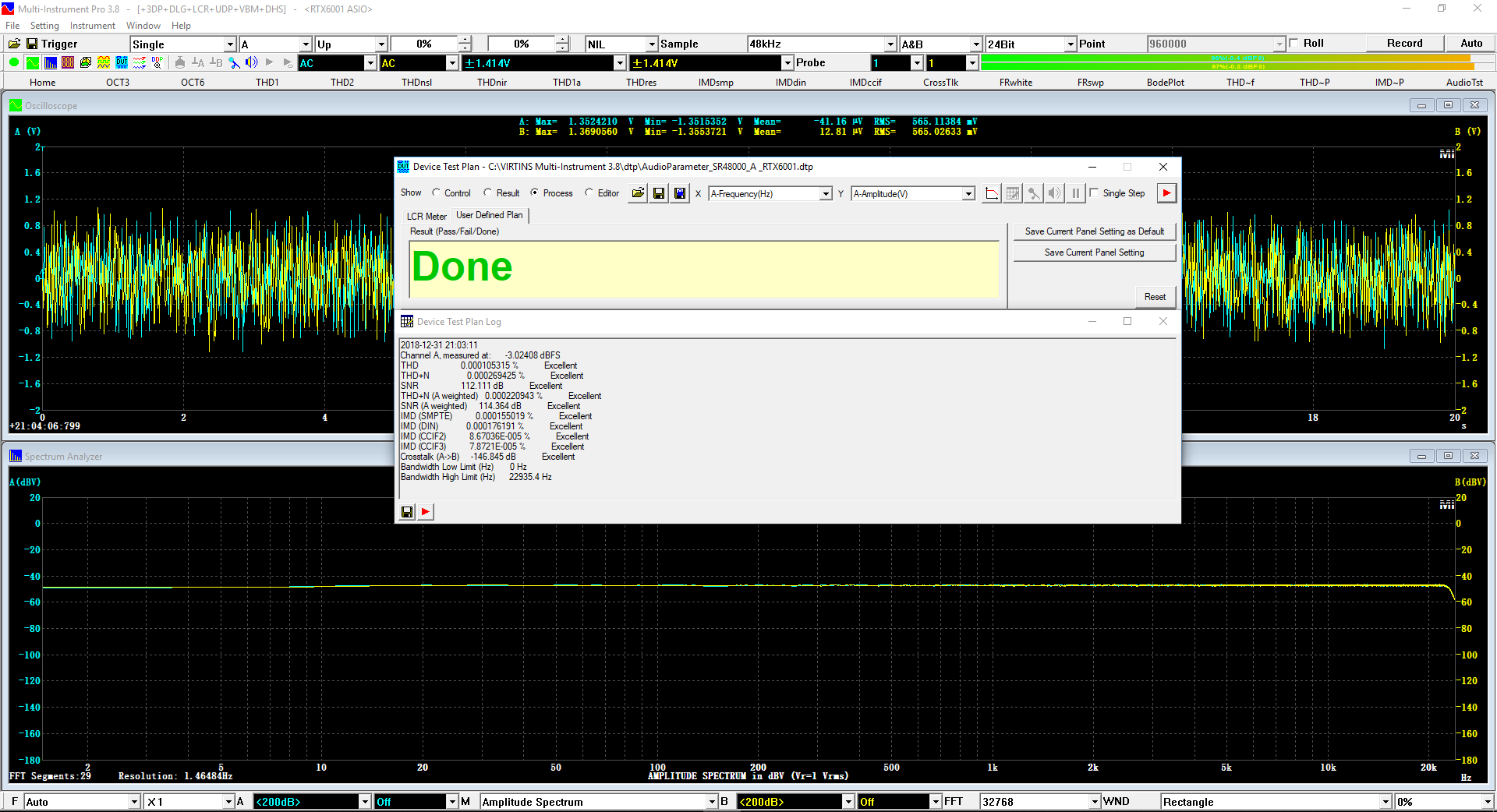Click the trigger level 0% stepper up arrow

tap(465, 40)
